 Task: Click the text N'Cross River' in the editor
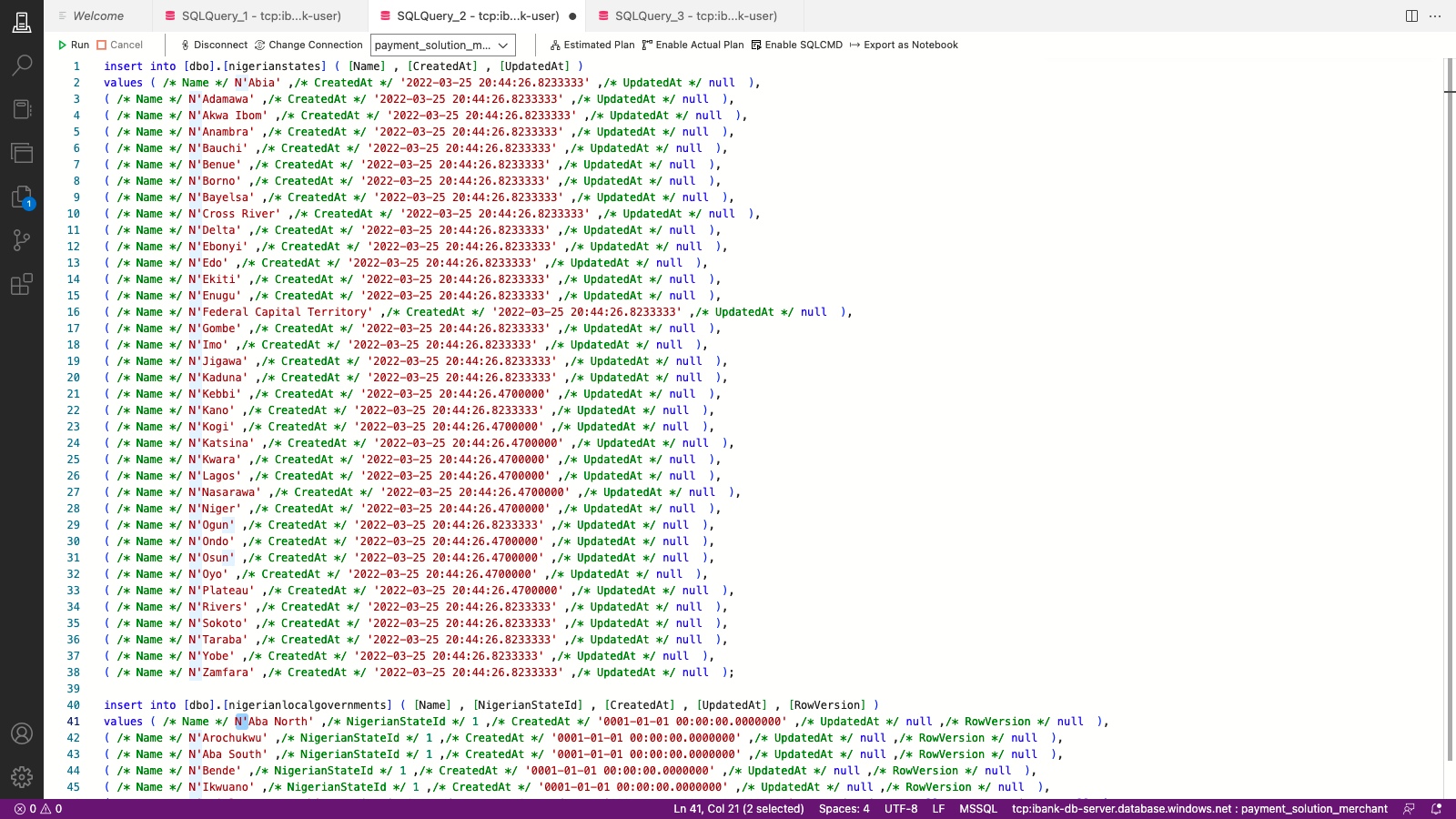(x=235, y=214)
